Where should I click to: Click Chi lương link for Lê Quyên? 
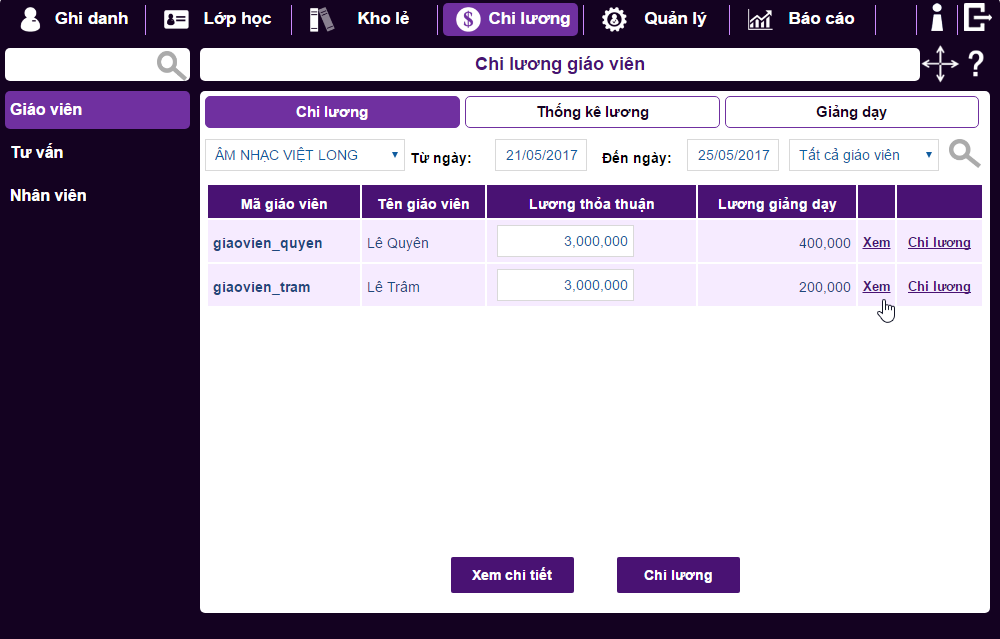(x=939, y=243)
